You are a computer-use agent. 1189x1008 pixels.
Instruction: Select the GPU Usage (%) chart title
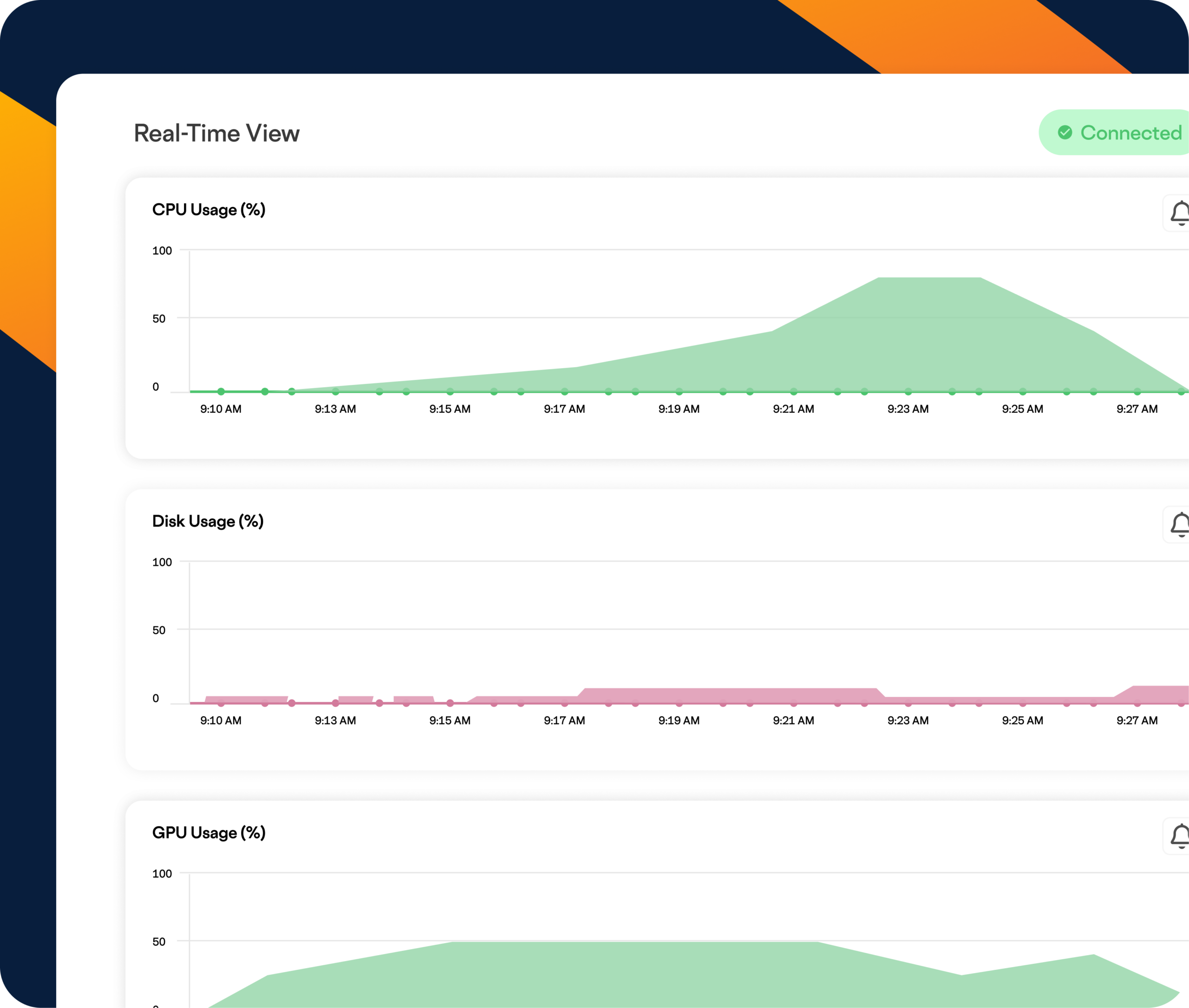(209, 832)
